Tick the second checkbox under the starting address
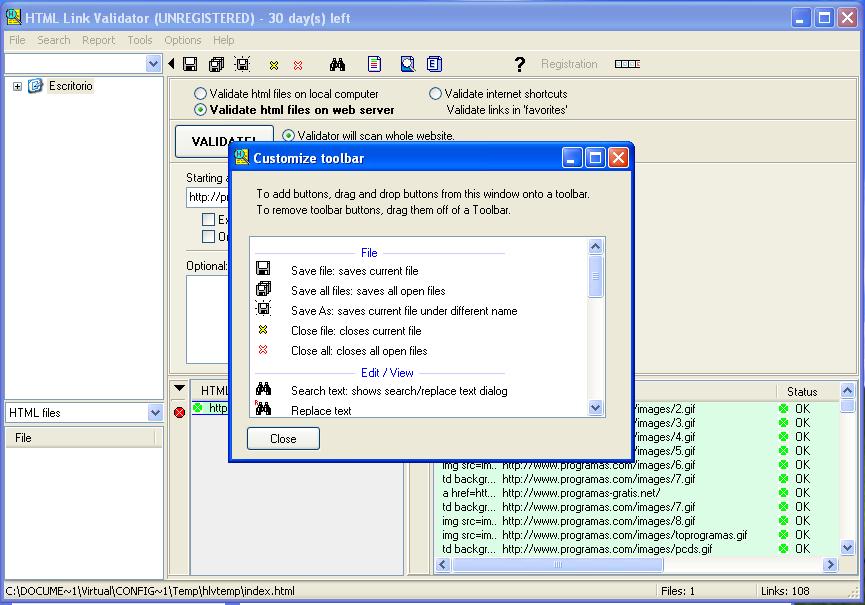The width and height of the screenshot is (865, 605). 208,237
